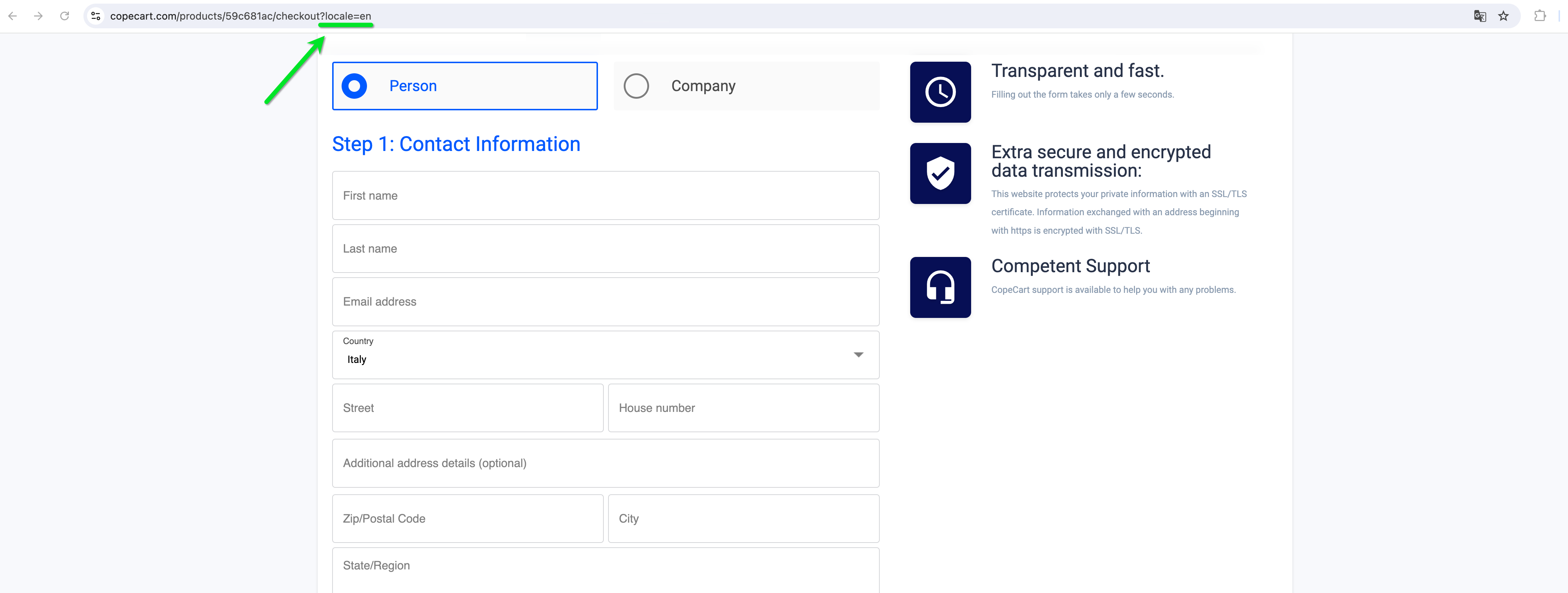Focus the First name field
1568x593 pixels.
click(x=605, y=196)
